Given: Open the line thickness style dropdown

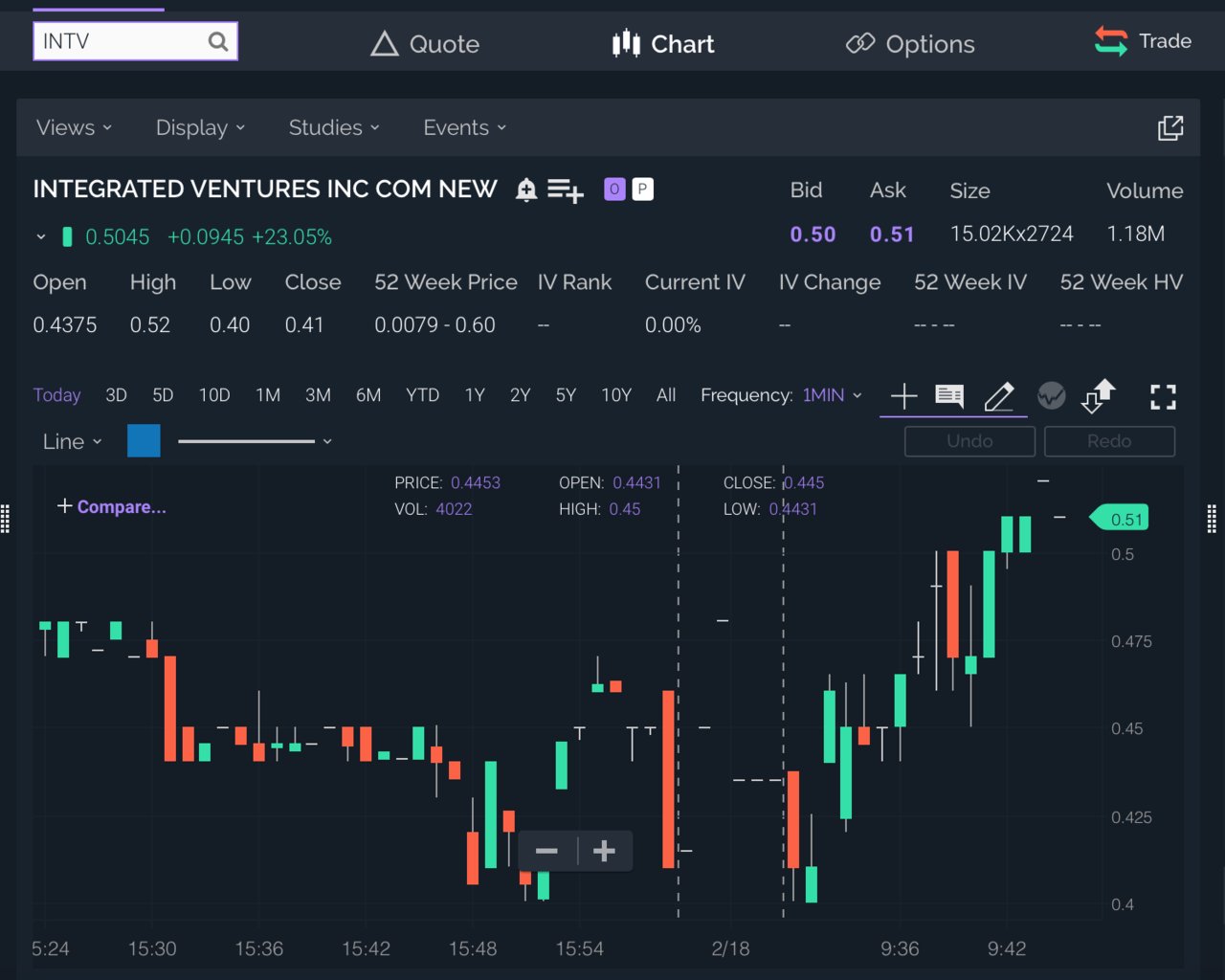Looking at the screenshot, I should pyautogui.click(x=255, y=441).
